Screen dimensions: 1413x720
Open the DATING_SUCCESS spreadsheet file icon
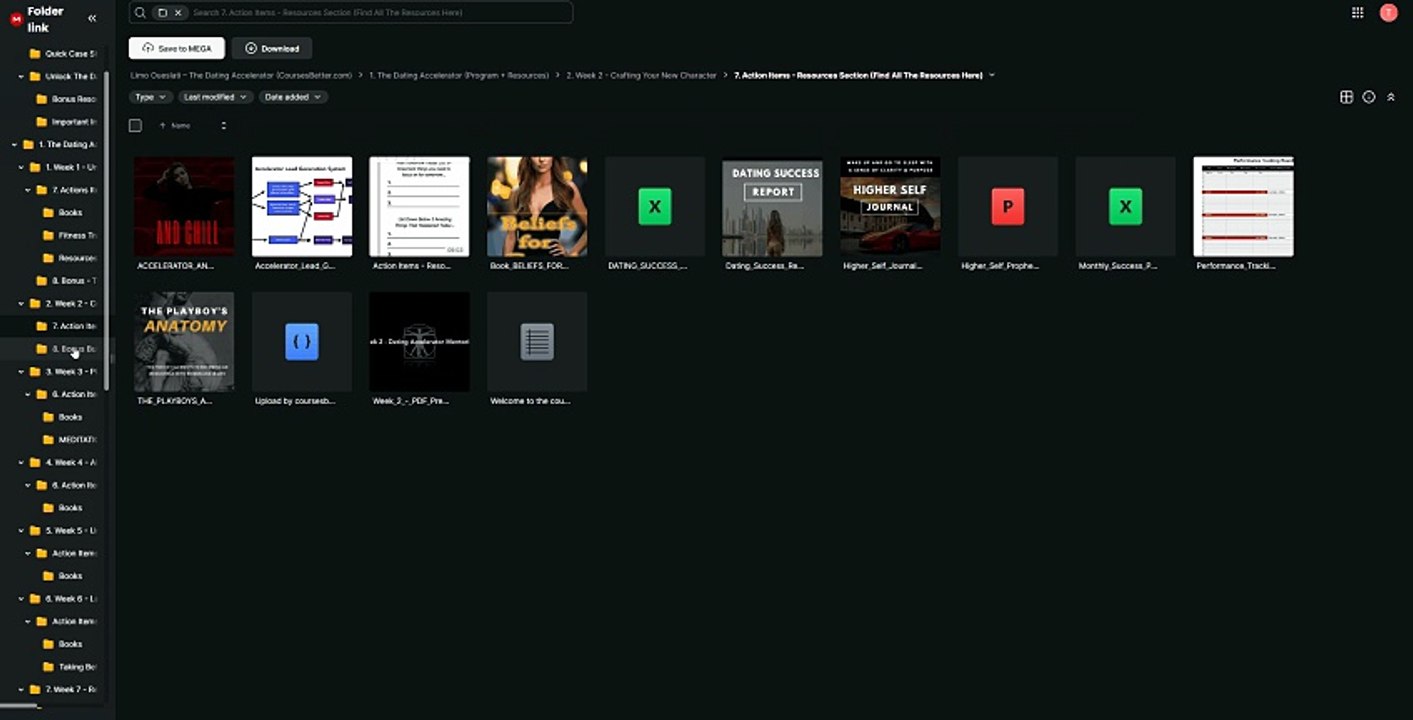(655, 206)
